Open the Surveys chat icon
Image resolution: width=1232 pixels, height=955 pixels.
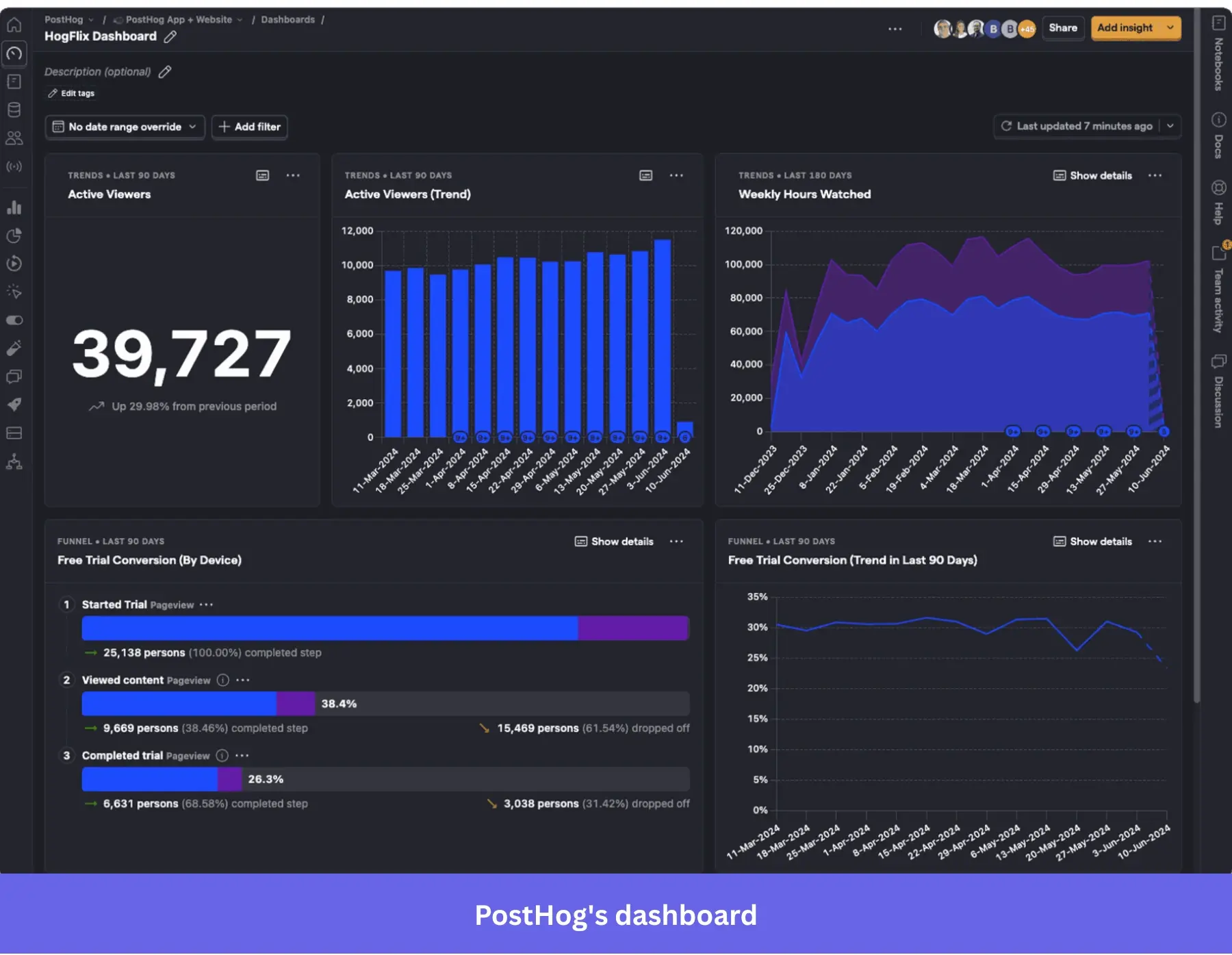(14, 376)
